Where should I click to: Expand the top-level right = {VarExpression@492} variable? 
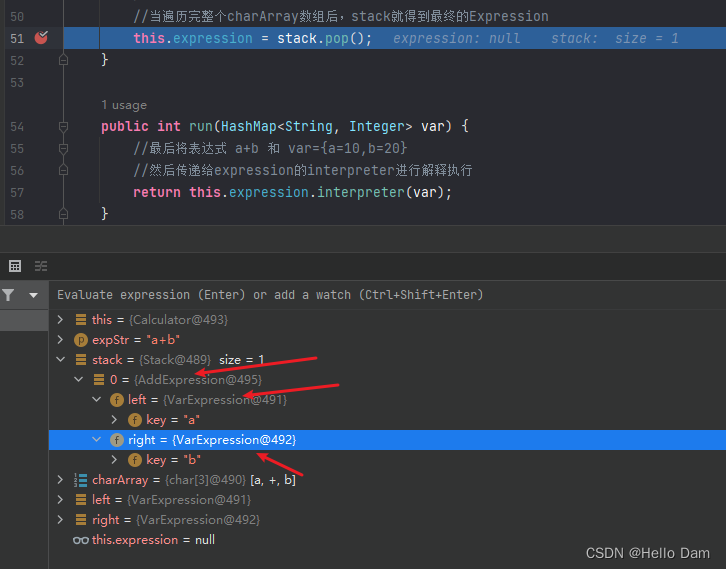[60, 519]
